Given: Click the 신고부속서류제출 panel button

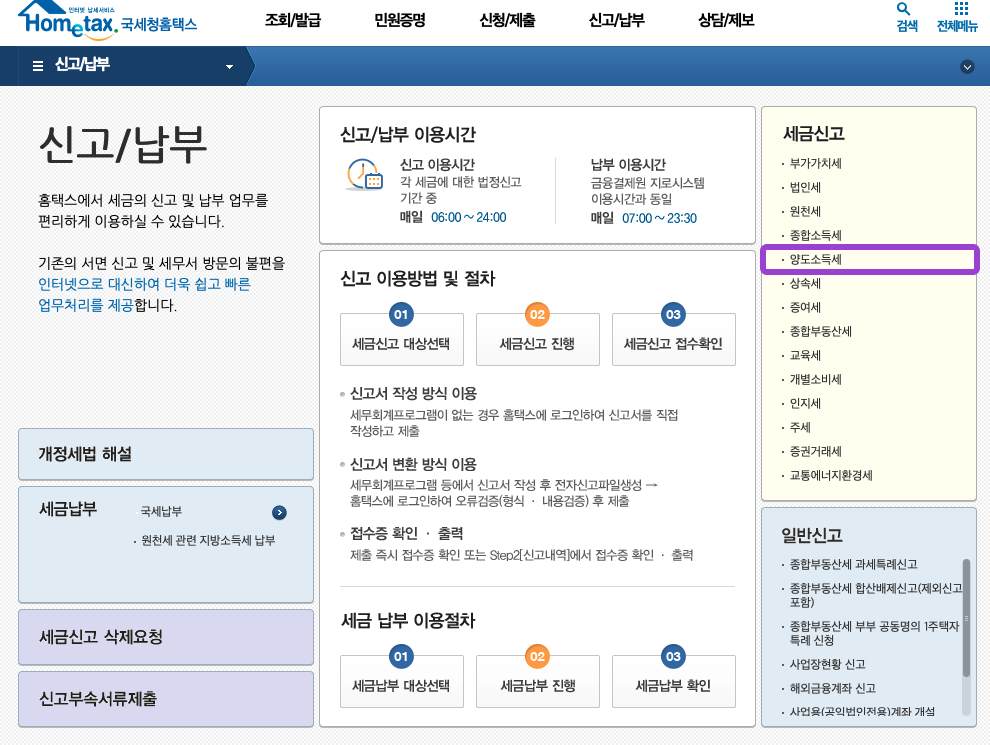Looking at the screenshot, I should coord(166,699).
